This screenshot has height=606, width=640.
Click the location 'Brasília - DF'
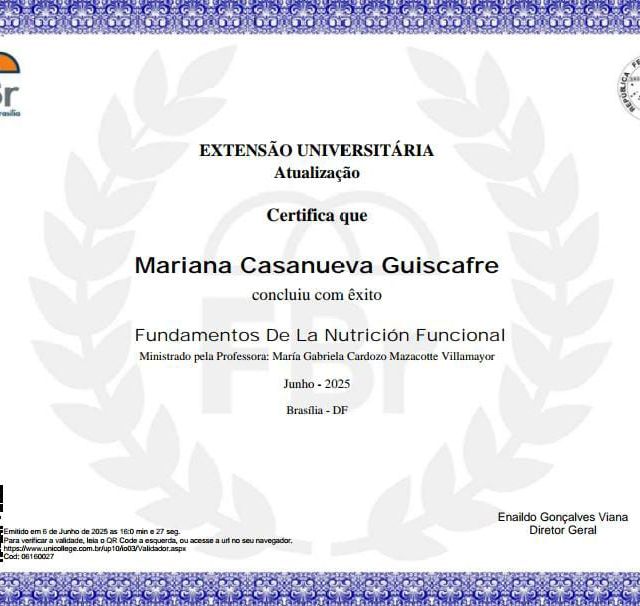[317, 410]
